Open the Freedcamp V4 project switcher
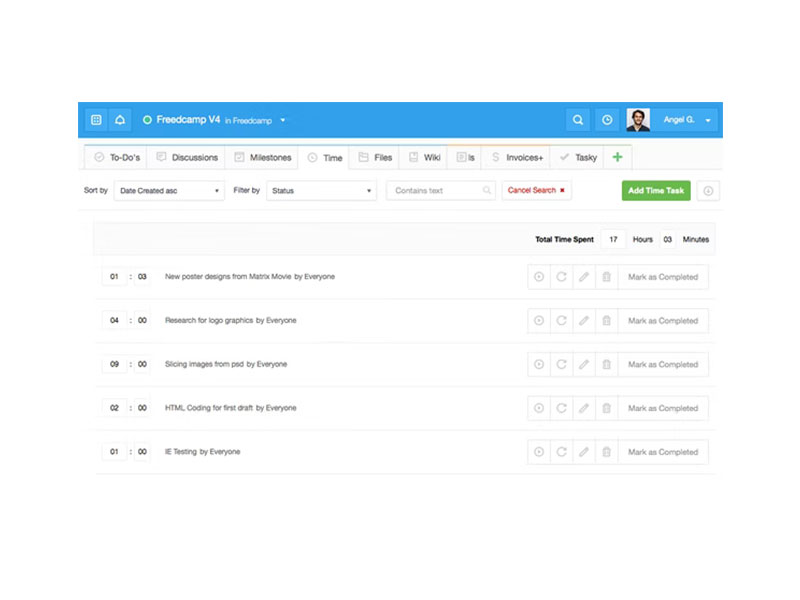Viewport: 800px width, 600px height. pos(214,120)
